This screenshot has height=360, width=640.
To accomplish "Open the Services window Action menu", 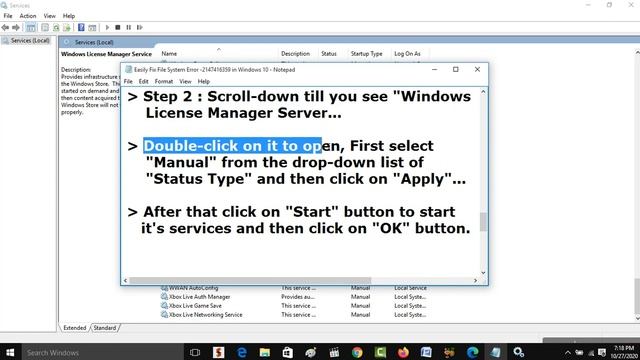I will [28, 16].
